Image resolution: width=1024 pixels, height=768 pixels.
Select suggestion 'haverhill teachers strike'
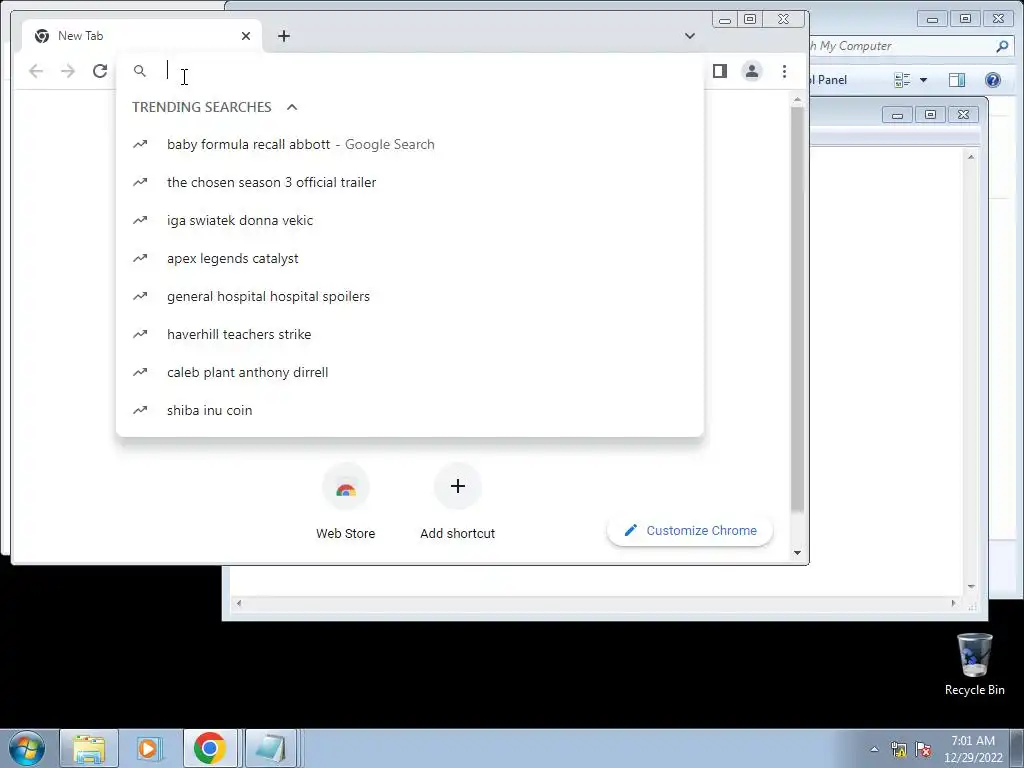[409, 334]
